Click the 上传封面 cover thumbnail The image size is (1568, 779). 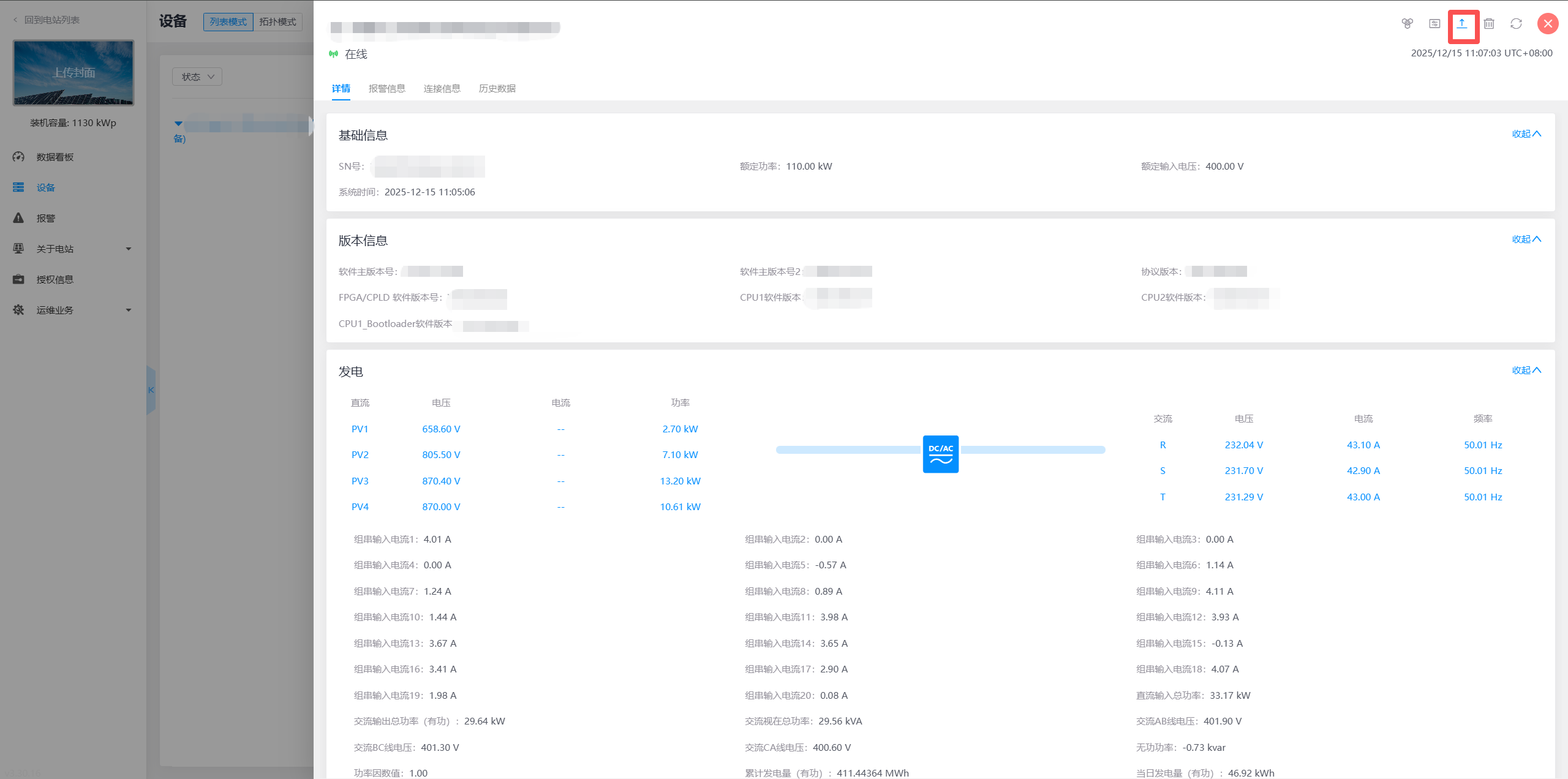73,73
